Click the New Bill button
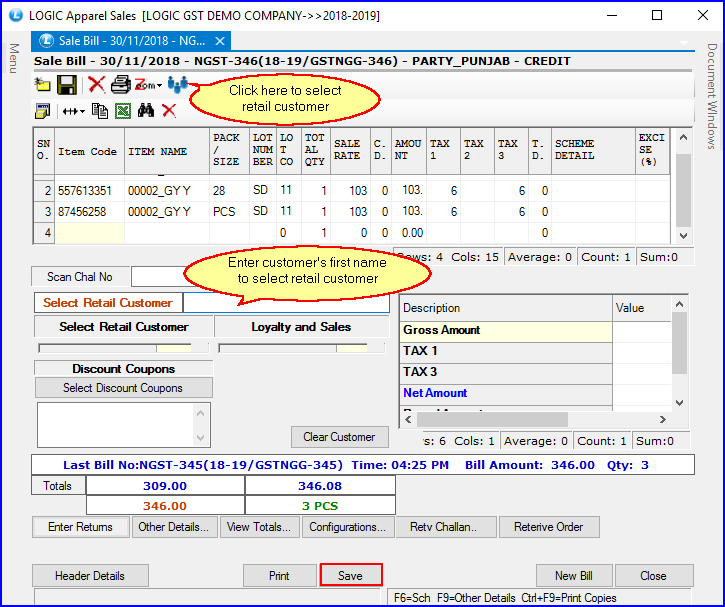The width and height of the screenshot is (725, 607). [x=574, y=576]
